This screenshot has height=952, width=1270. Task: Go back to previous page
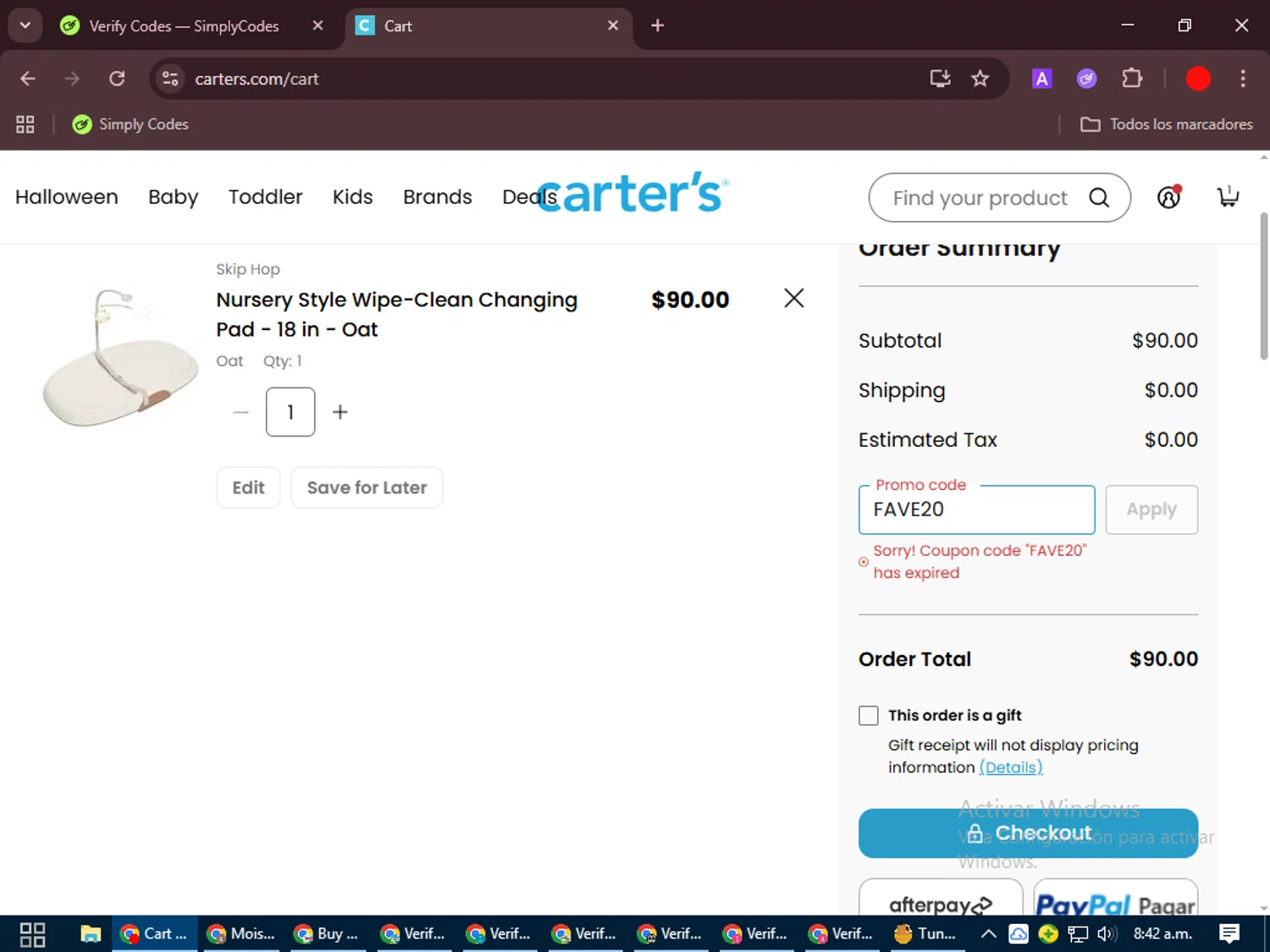click(x=28, y=79)
